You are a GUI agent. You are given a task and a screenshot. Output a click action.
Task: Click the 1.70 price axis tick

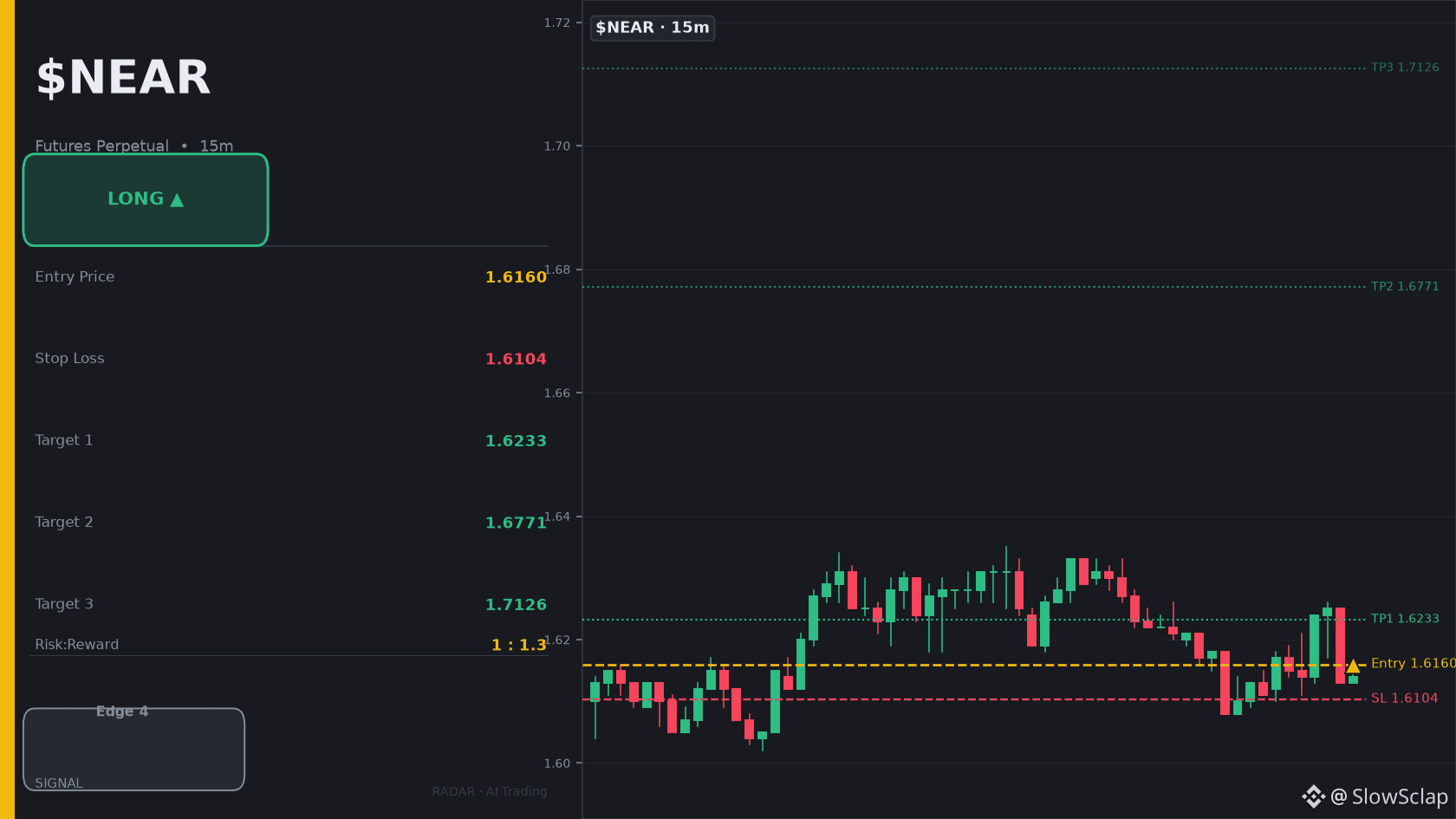[557, 146]
